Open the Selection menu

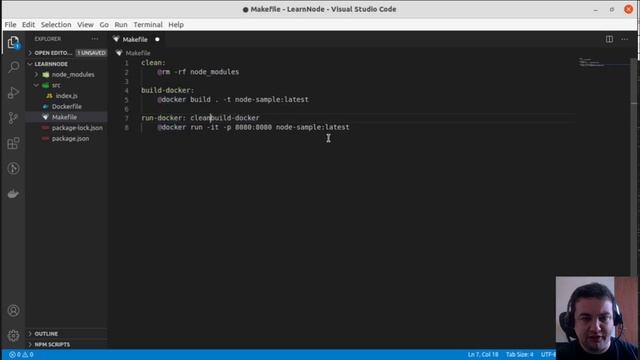[56, 25]
